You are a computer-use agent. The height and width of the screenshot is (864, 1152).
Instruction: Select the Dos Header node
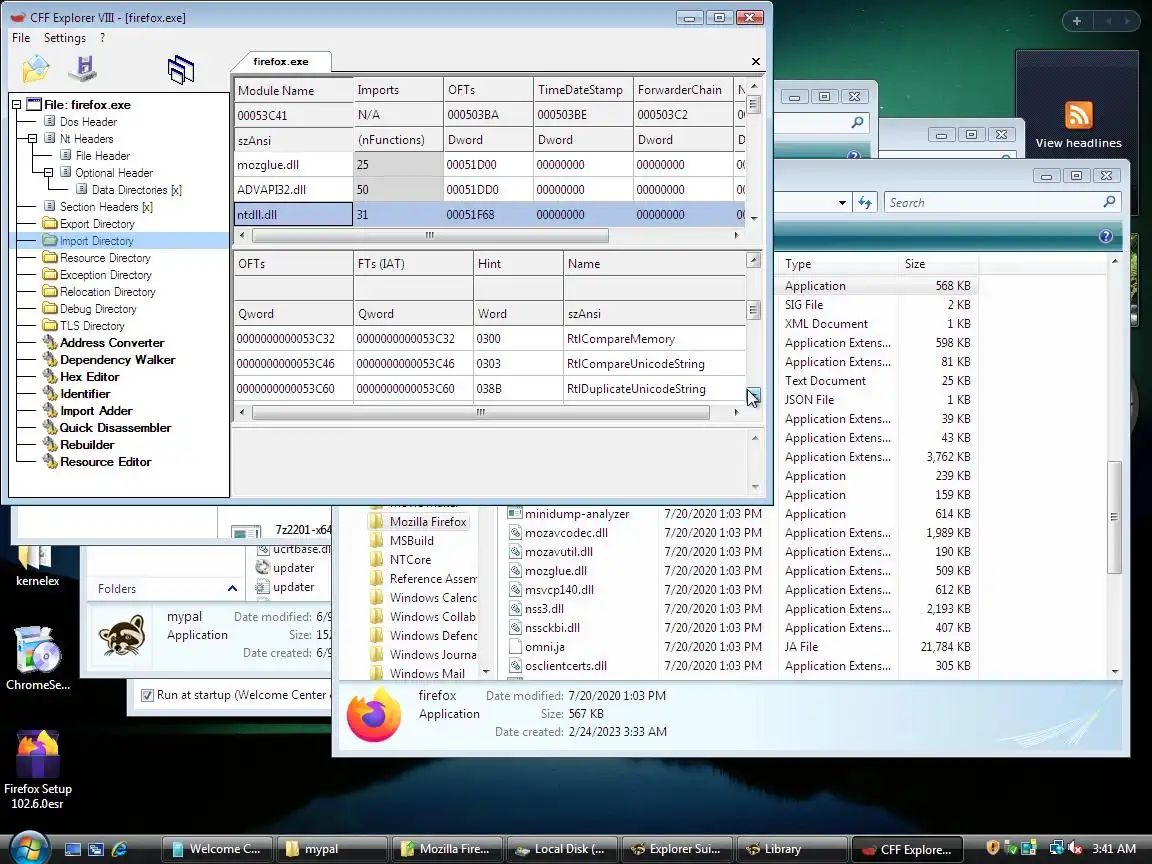point(88,121)
